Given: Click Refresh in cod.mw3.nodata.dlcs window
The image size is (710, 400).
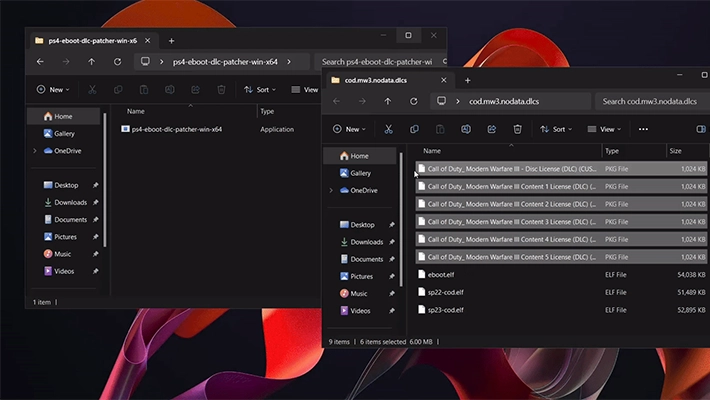Looking at the screenshot, I should tap(413, 101).
